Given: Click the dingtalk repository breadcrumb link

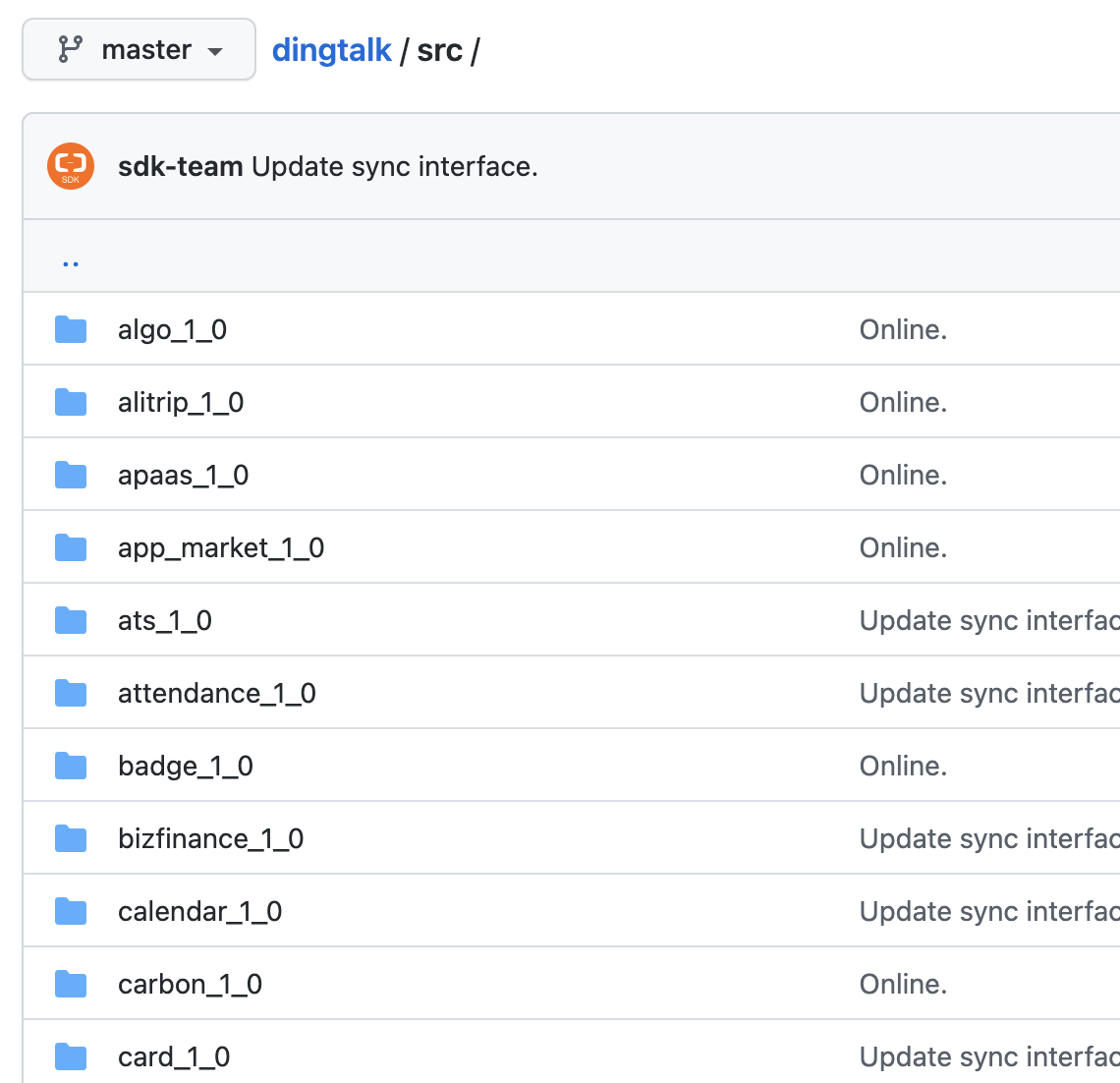Looking at the screenshot, I should click(331, 50).
